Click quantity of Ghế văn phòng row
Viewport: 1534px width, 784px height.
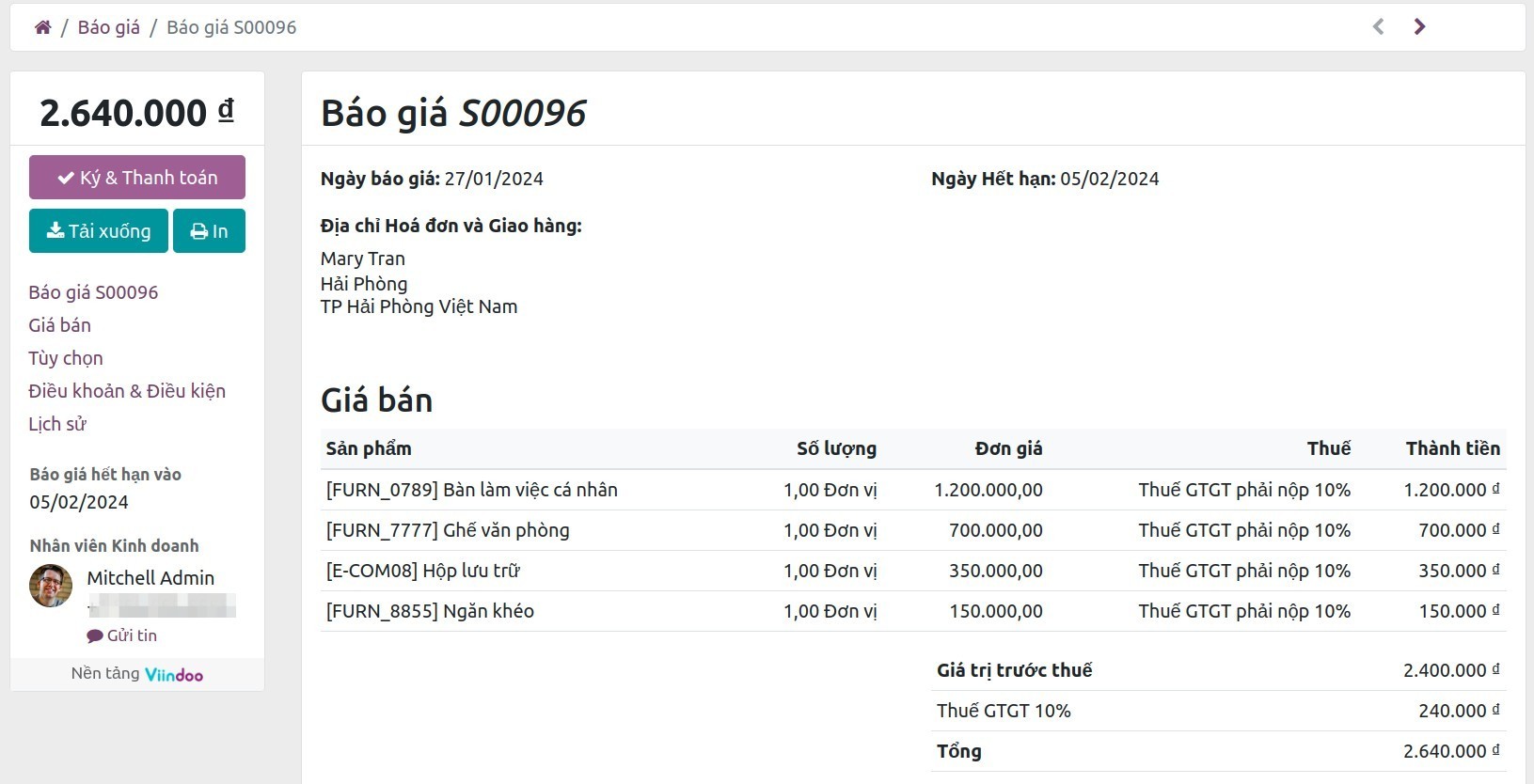click(x=830, y=530)
